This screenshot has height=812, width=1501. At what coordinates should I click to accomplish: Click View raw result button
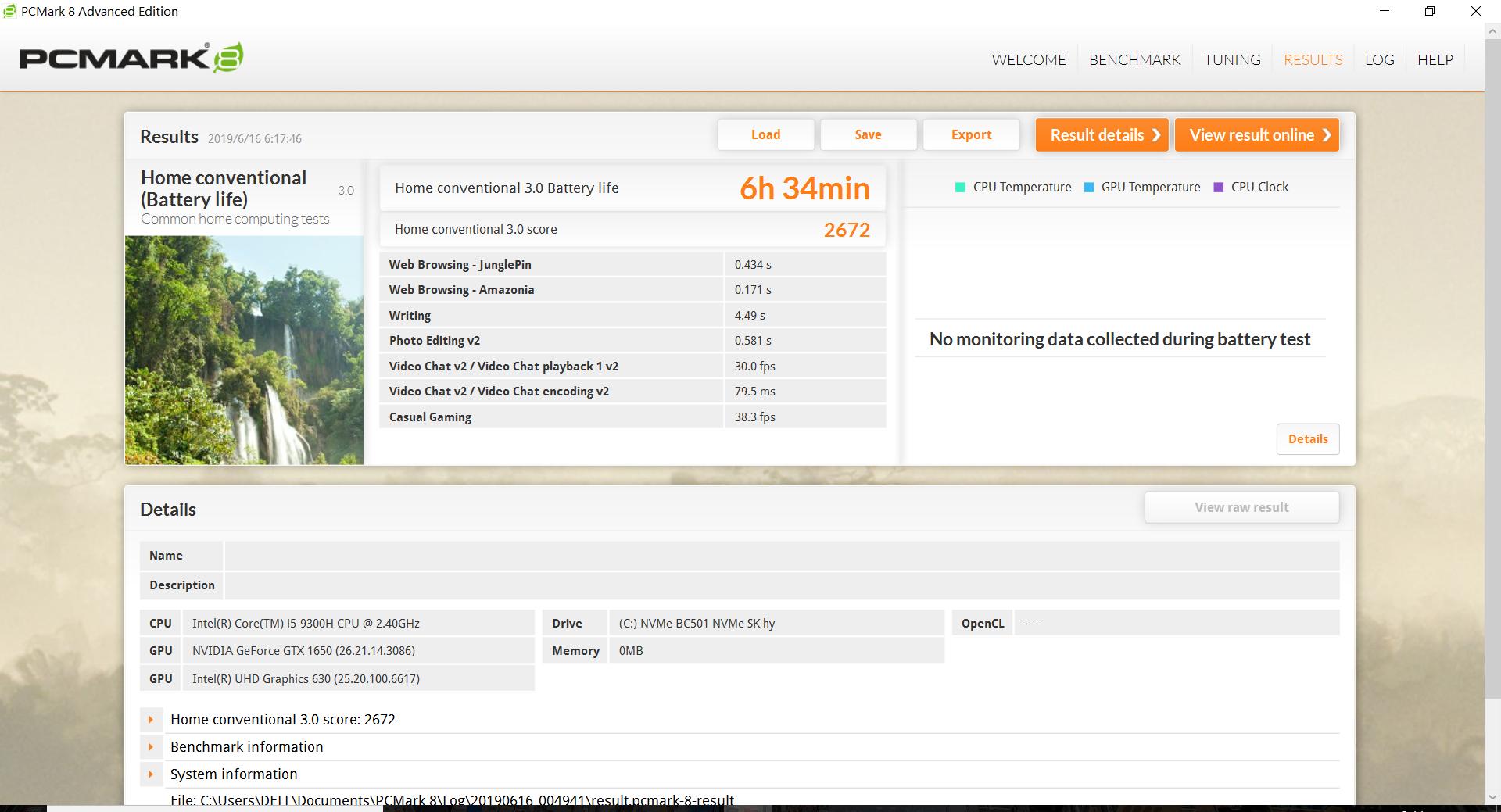click(1241, 507)
